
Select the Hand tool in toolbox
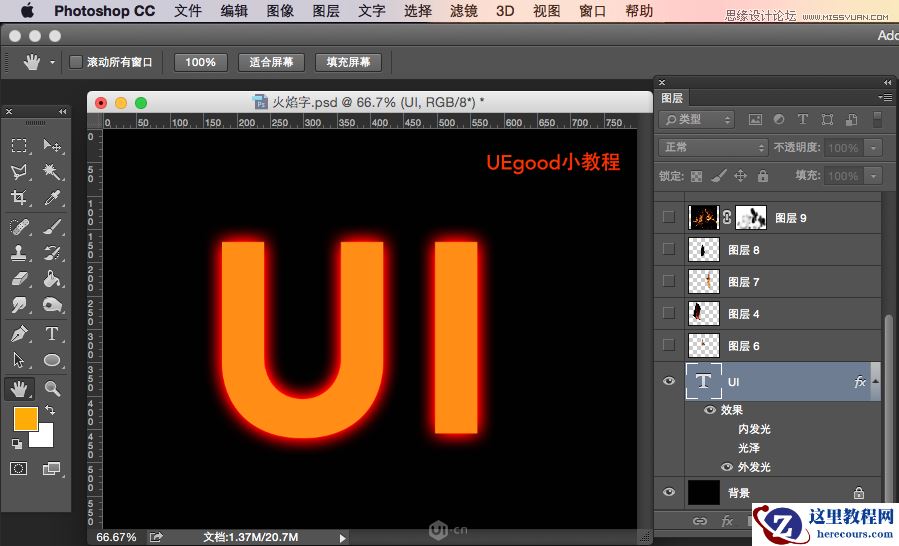[19, 389]
